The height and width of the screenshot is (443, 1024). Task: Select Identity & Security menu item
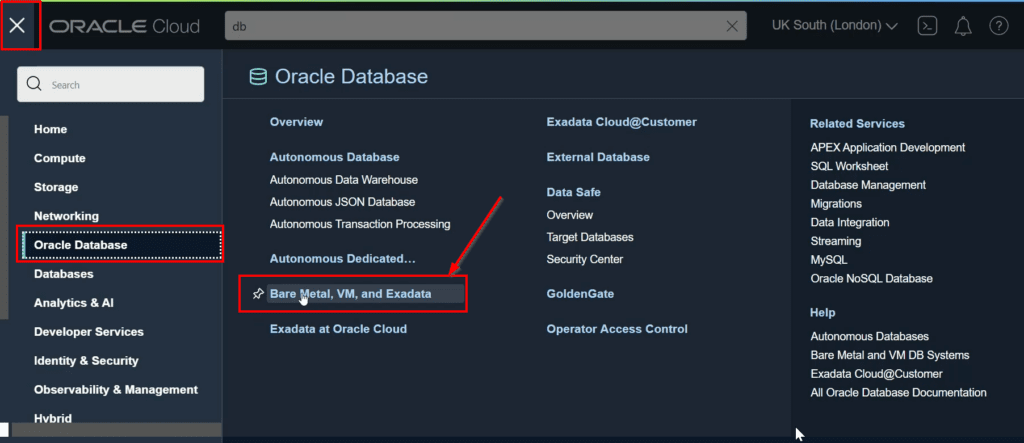click(86, 360)
